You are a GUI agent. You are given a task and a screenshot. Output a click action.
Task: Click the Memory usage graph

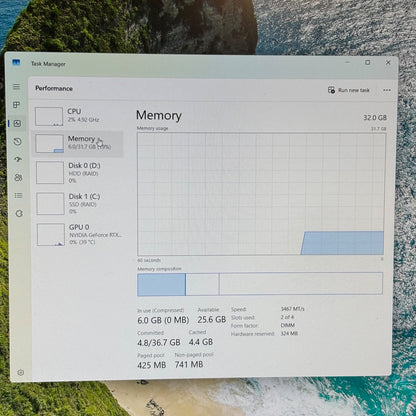coord(261,194)
